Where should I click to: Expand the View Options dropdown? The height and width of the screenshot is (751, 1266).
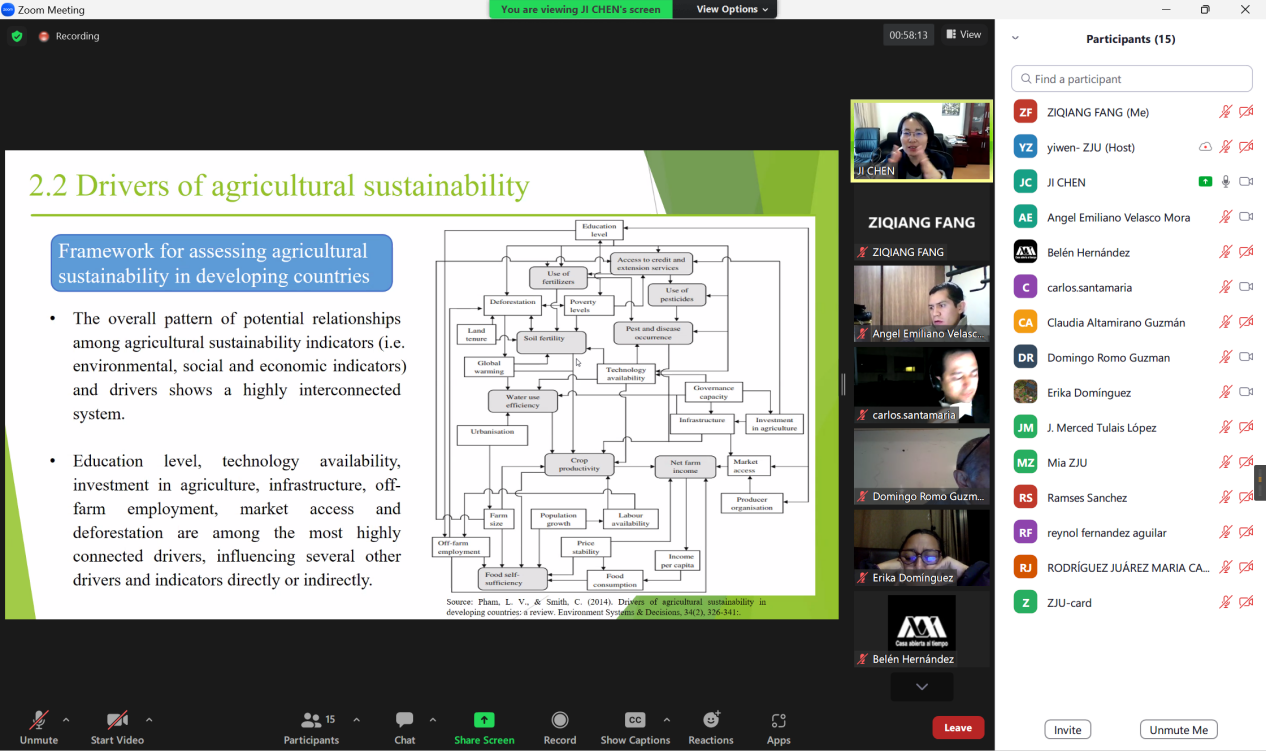click(732, 9)
